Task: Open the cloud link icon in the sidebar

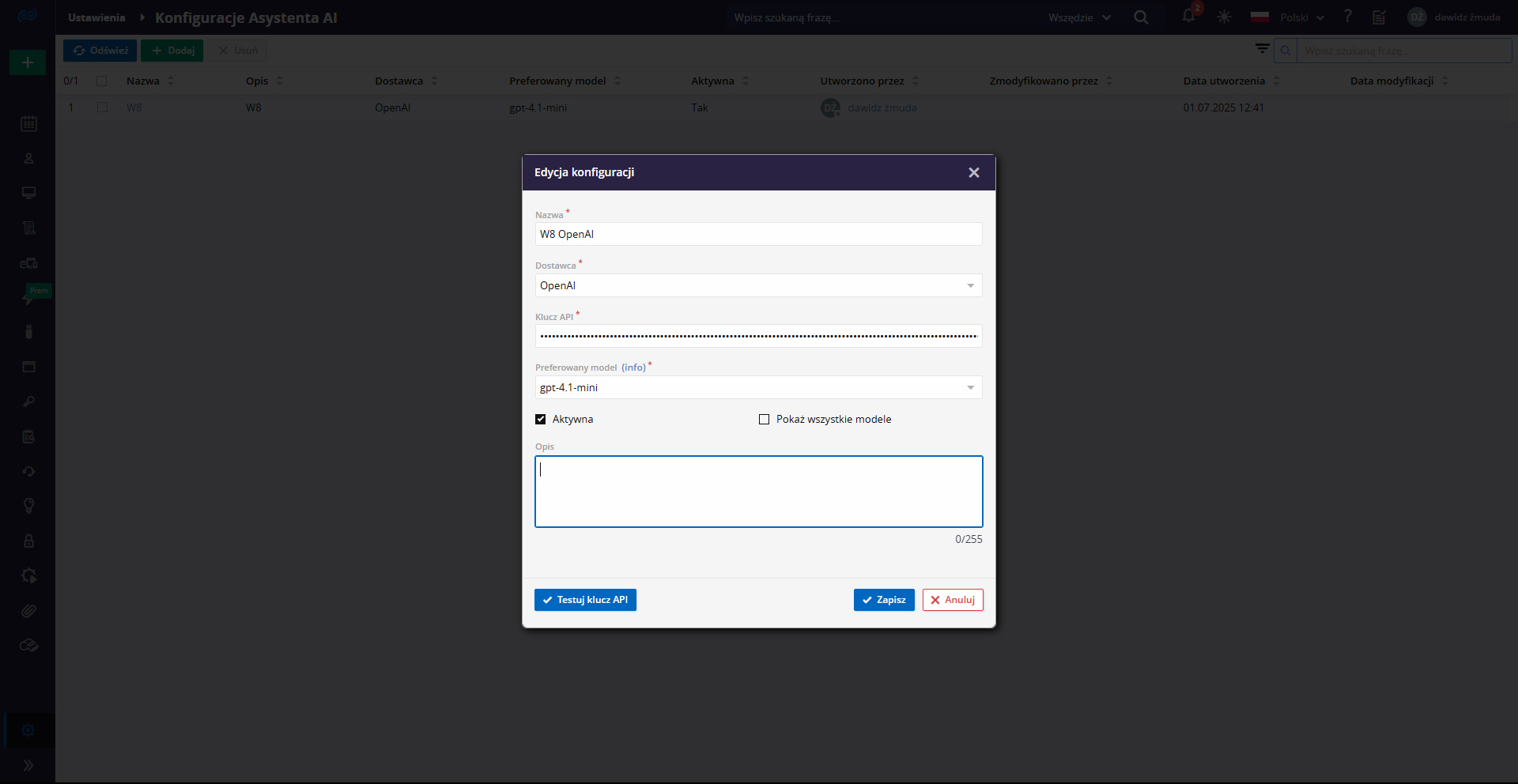Action: pyautogui.click(x=28, y=645)
